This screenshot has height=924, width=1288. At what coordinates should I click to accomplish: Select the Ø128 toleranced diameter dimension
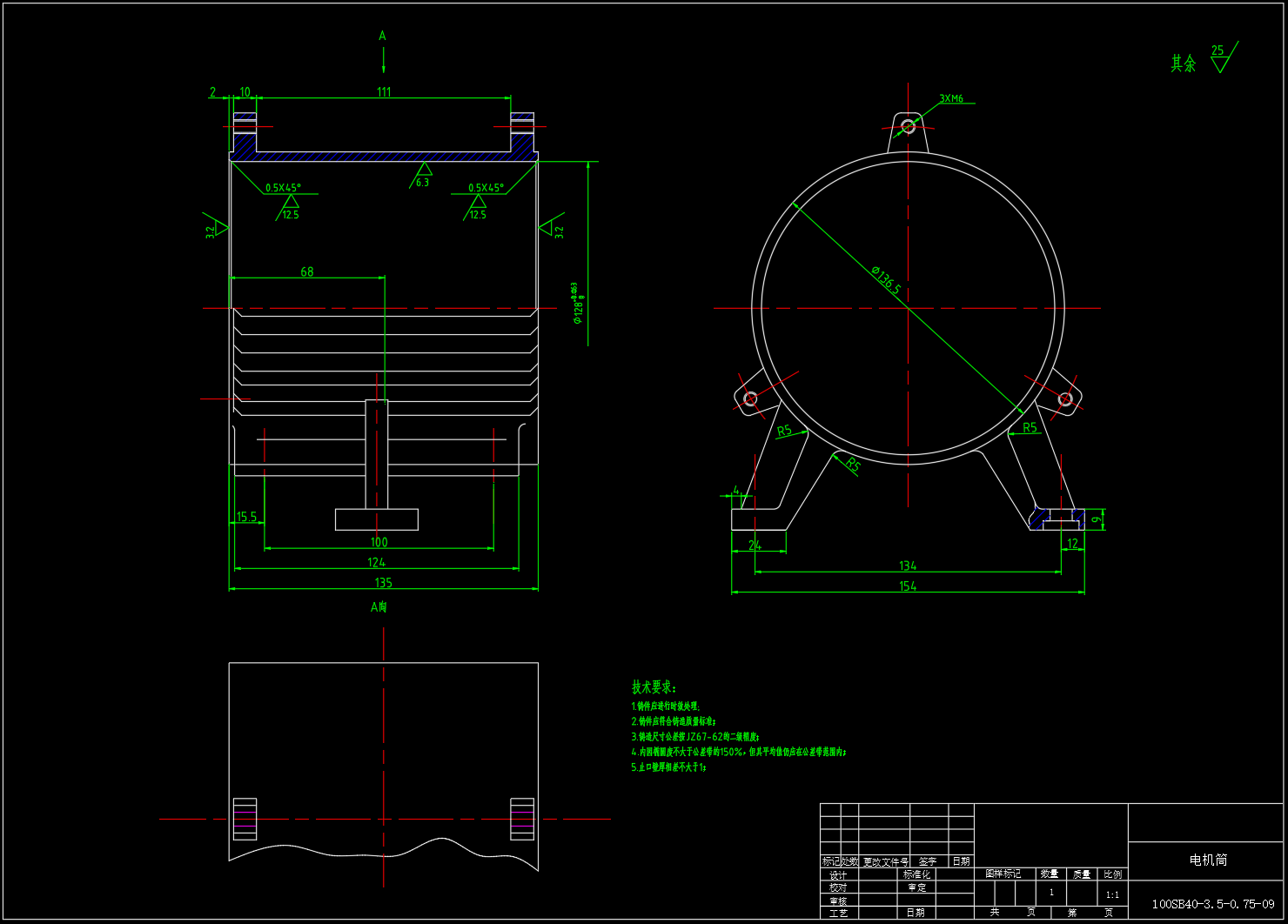pyautogui.click(x=577, y=302)
